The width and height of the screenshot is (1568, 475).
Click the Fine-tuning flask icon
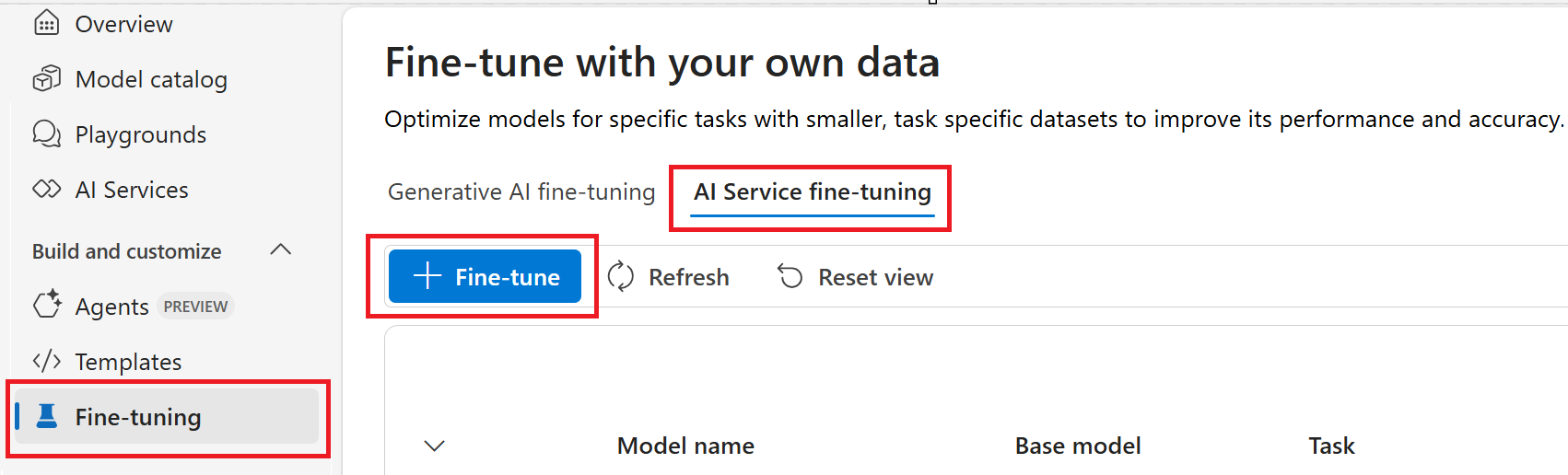coord(47,416)
